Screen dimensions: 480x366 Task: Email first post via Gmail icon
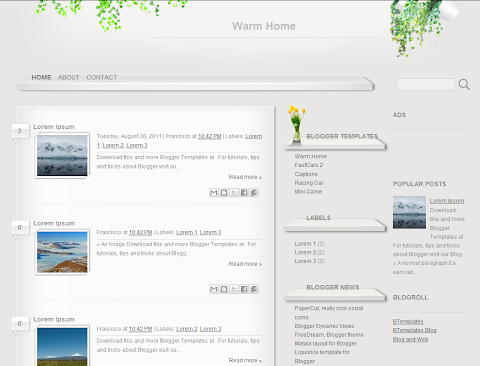pos(214,193)
